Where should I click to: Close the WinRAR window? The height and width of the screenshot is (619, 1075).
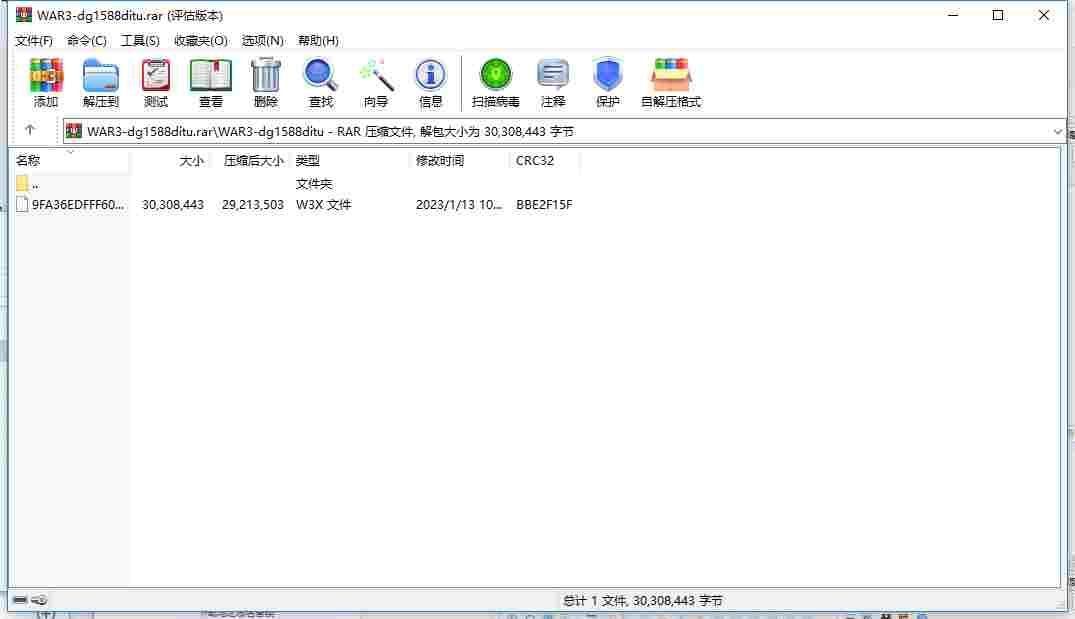(1043, 15)
